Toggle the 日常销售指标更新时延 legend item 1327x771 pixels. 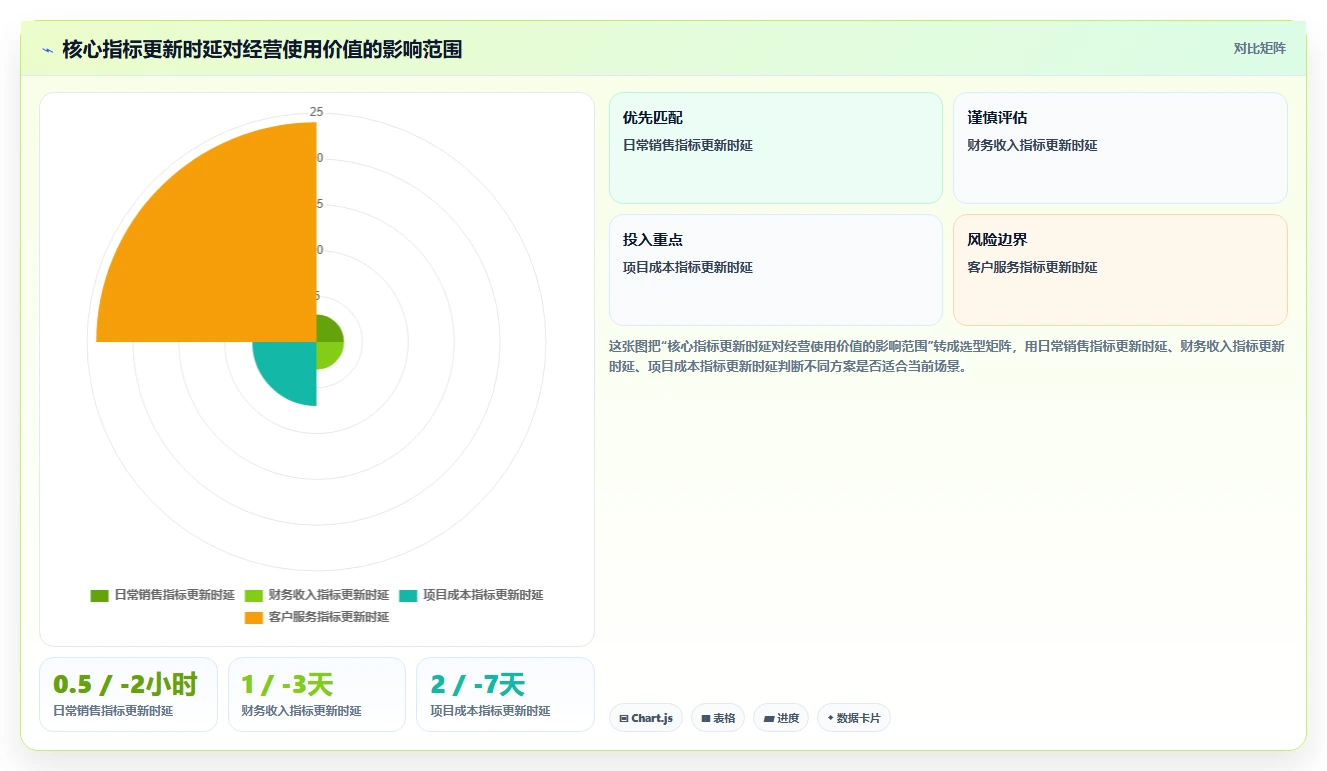click(163, 595)
